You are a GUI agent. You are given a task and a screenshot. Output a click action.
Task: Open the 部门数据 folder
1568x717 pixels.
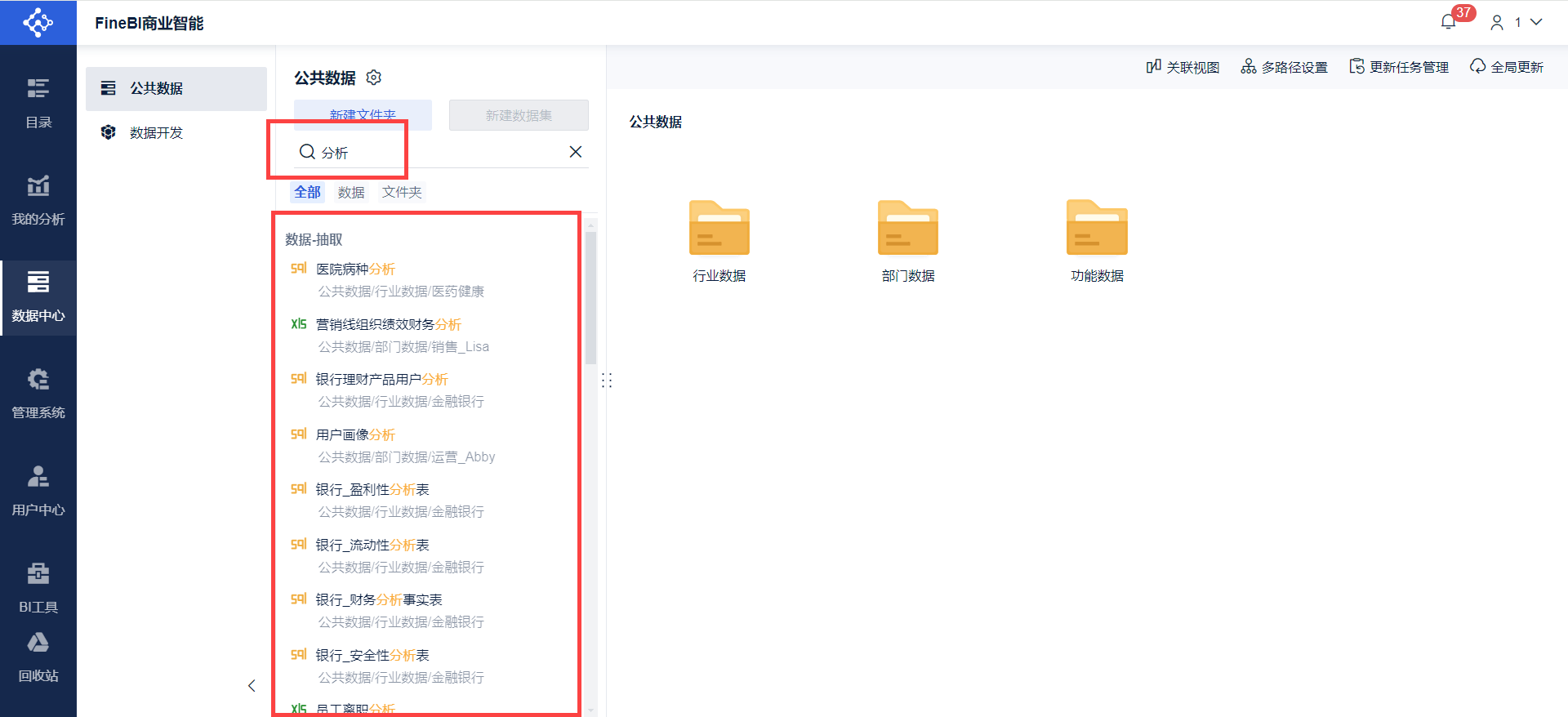pos(908,241)
